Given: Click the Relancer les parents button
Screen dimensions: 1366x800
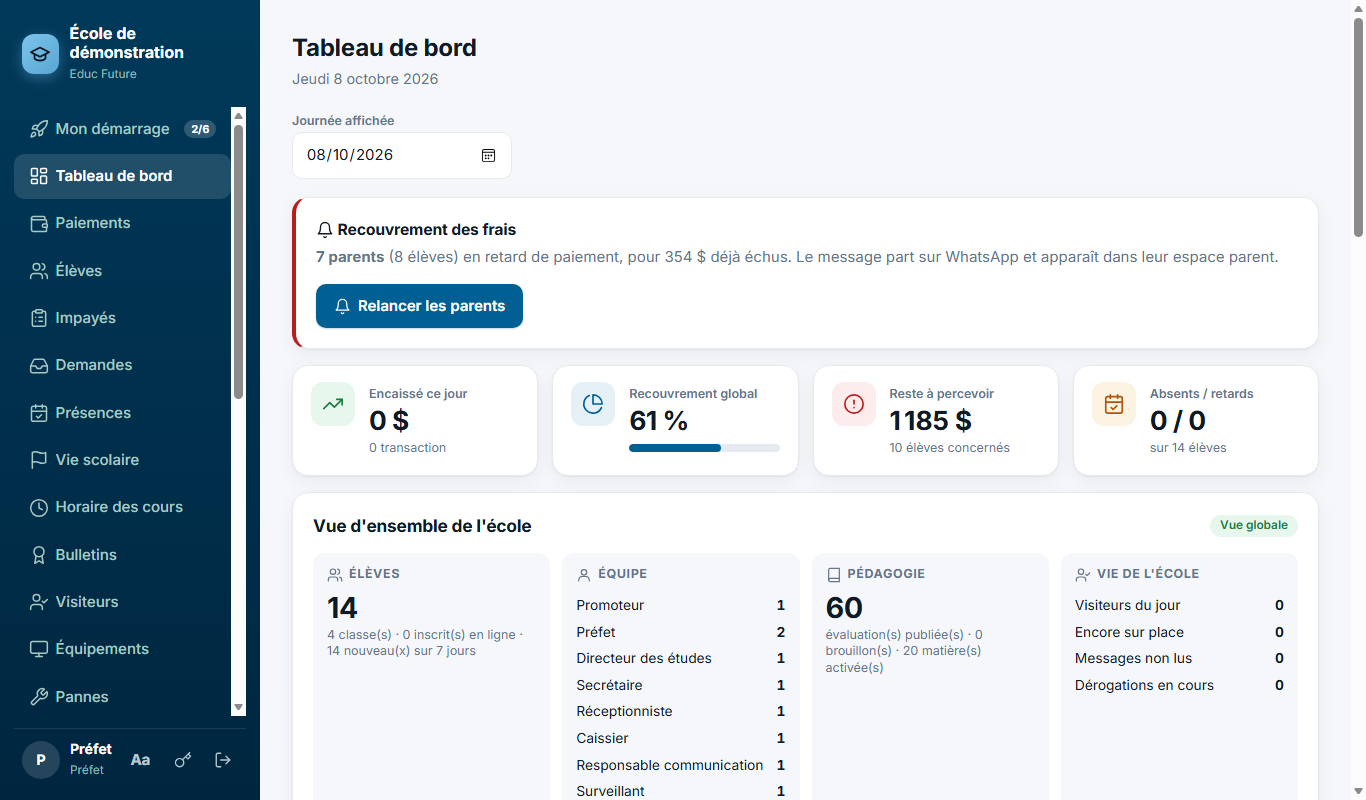Looking at the screenshot, I should pyautogui.click(x=419, y=306).
